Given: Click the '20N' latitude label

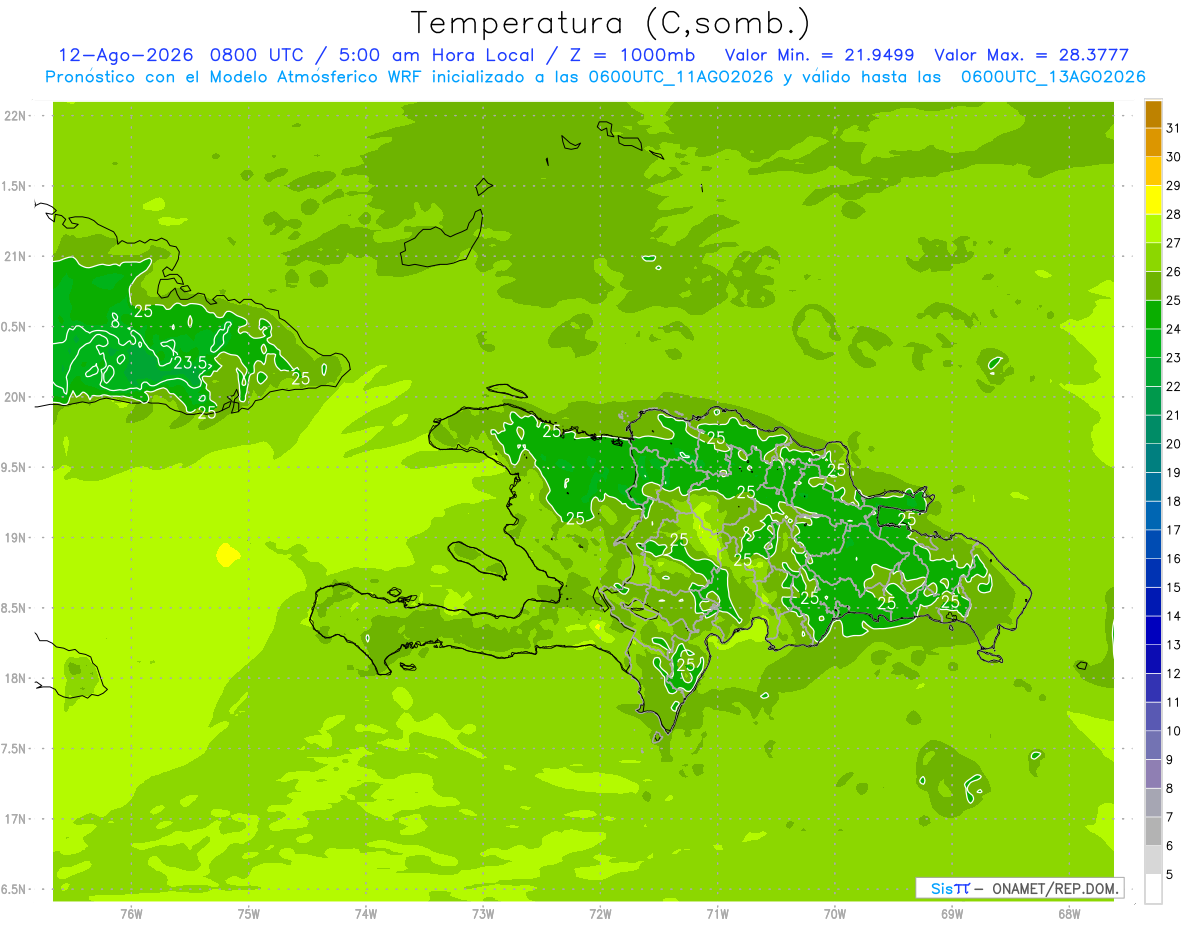Looking at the screenshot, I should (x=16, y=397).
